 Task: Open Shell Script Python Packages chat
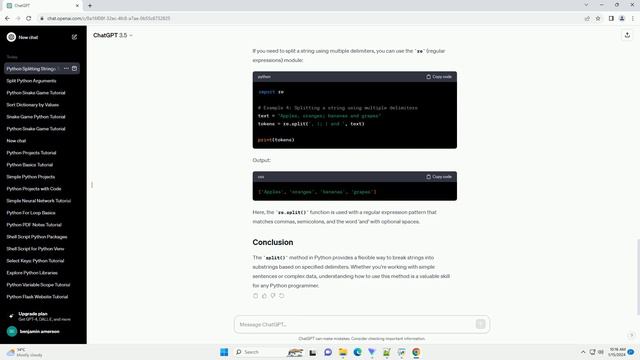(37, 237)
